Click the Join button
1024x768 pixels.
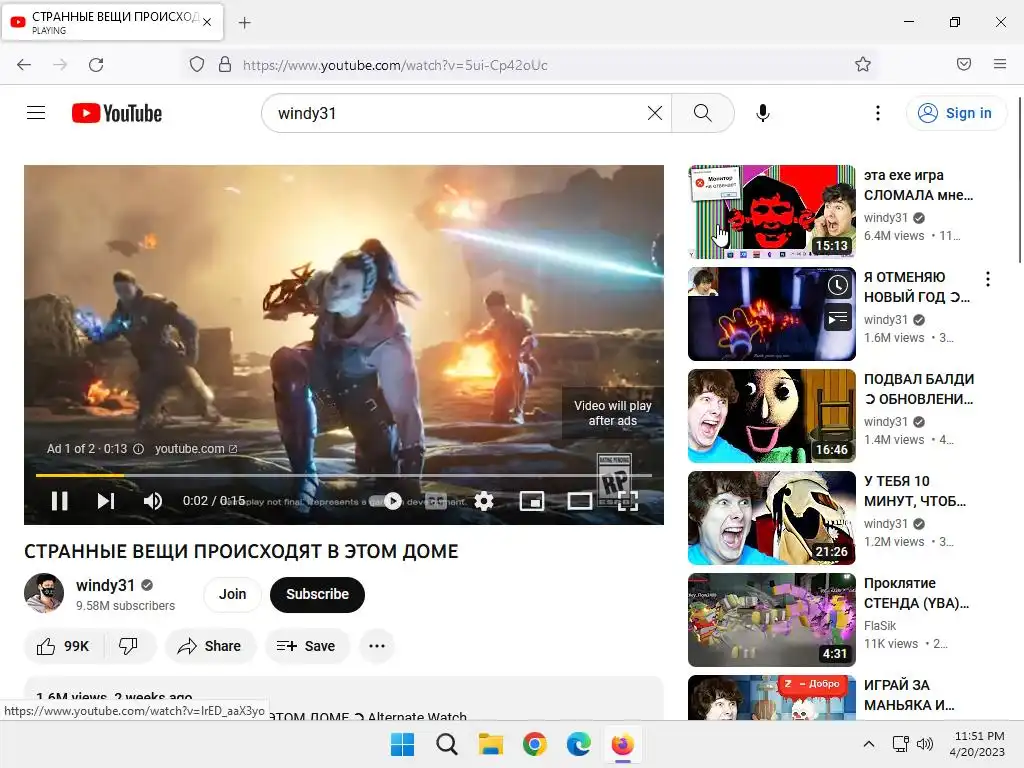point(232,594)
